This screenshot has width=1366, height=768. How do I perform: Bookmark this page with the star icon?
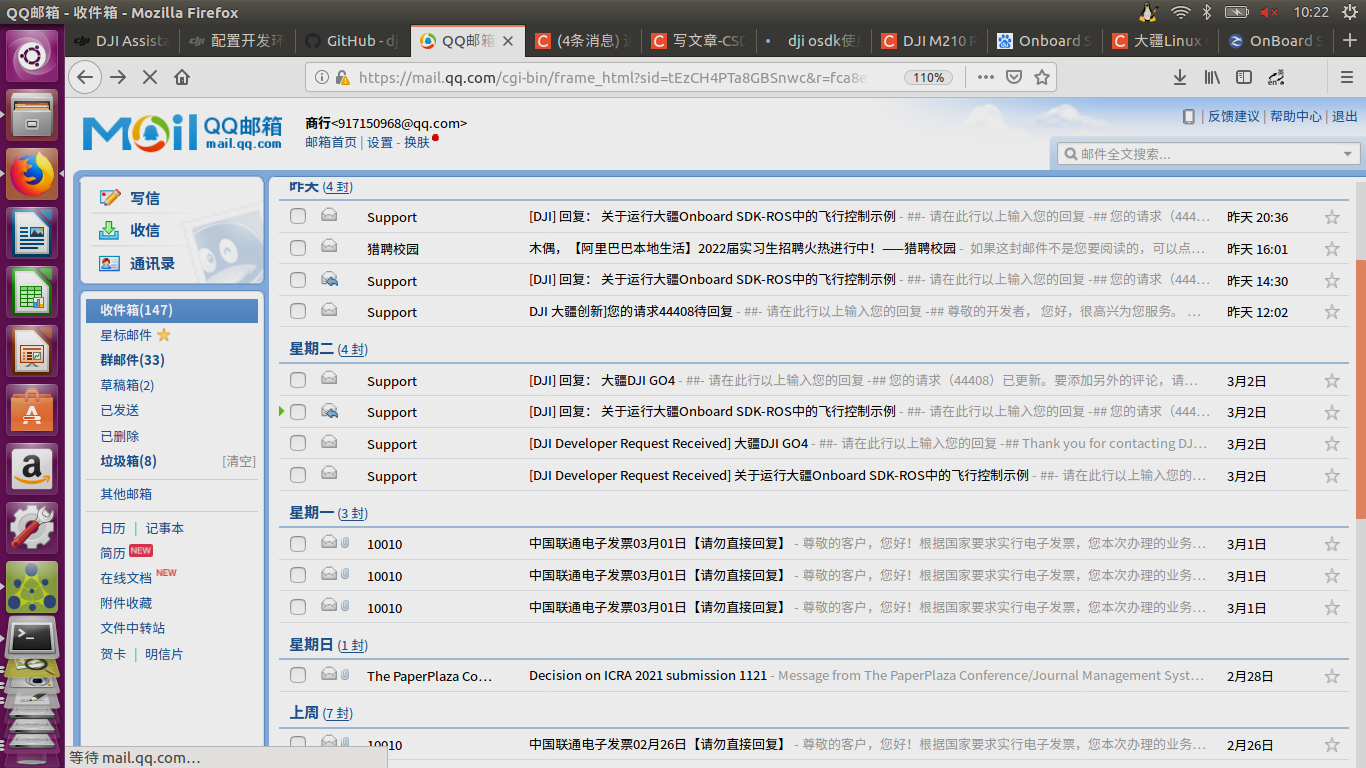1042,77
